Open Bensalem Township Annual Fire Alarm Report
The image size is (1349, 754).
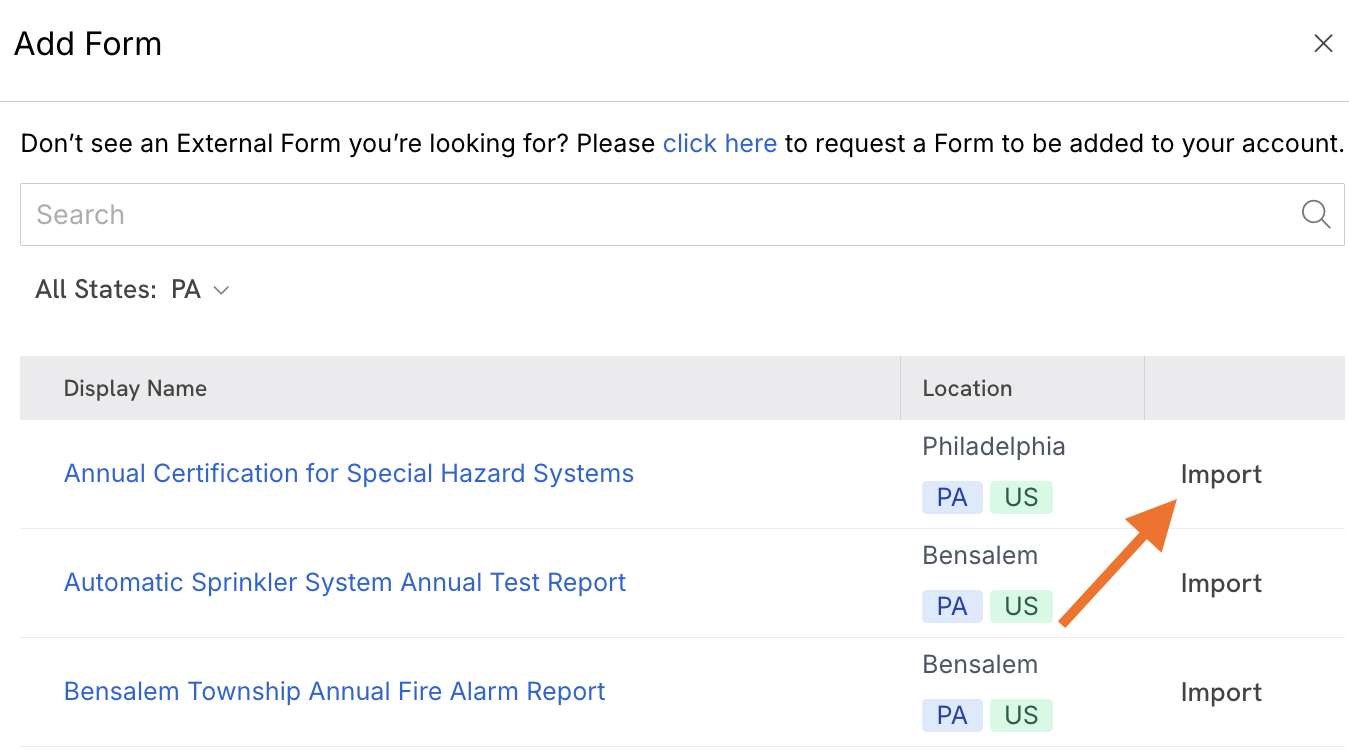pyautogui.click(x=334, y=691)
